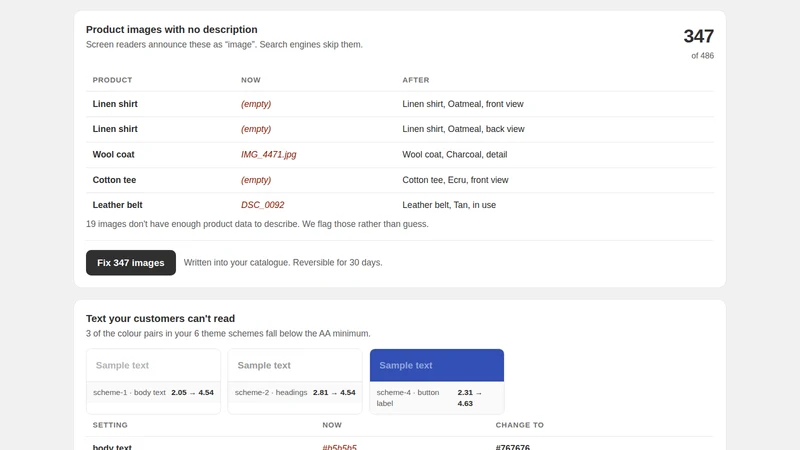Click the Cotton tee product name
The height and width of the screenshot is (450, 800).
[x=114, y=180]
